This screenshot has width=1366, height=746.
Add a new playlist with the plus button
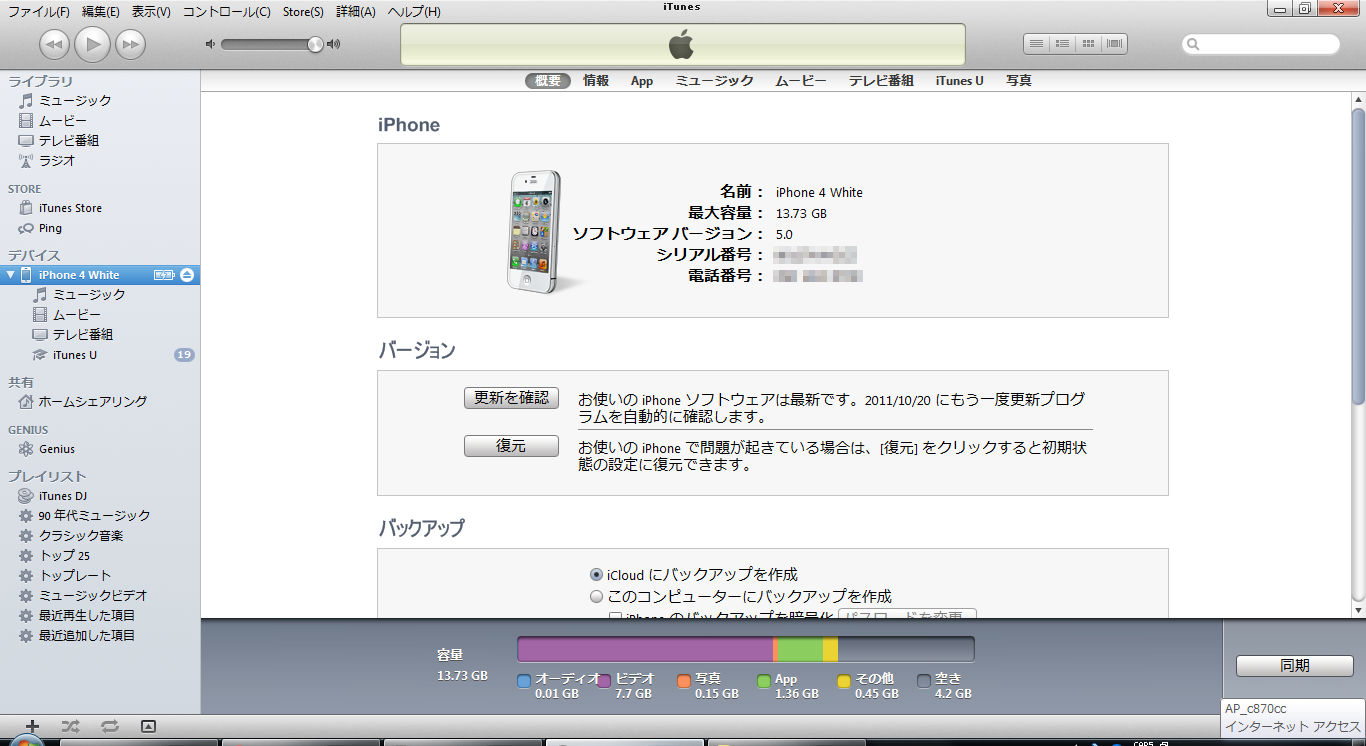click(x=32, y=726)
